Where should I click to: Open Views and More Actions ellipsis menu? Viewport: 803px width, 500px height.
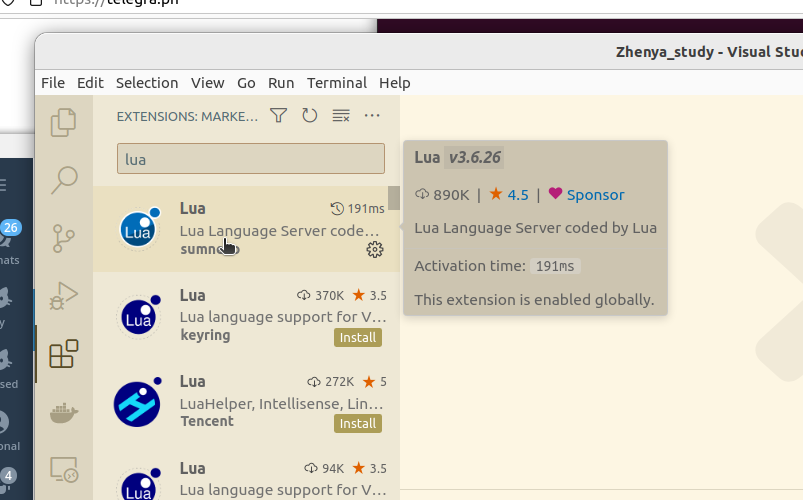click(x=372, y=116)
